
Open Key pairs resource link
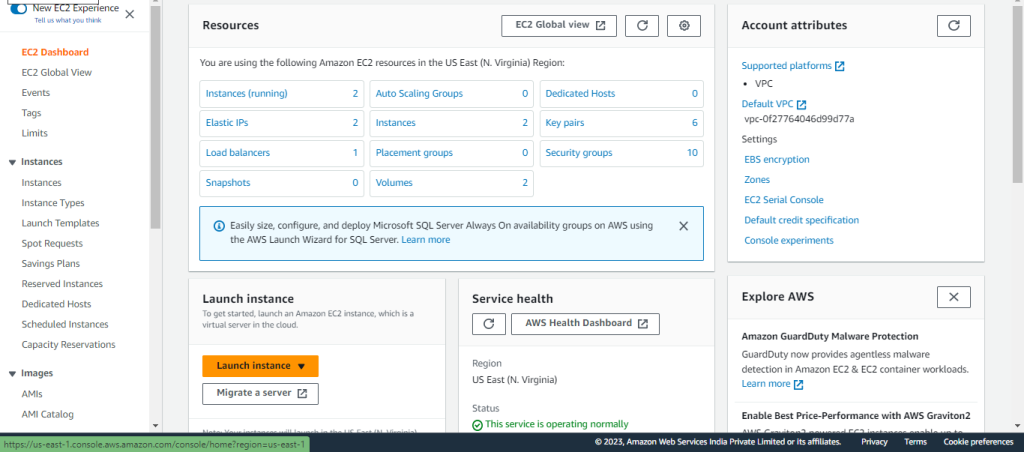(565, 123)
